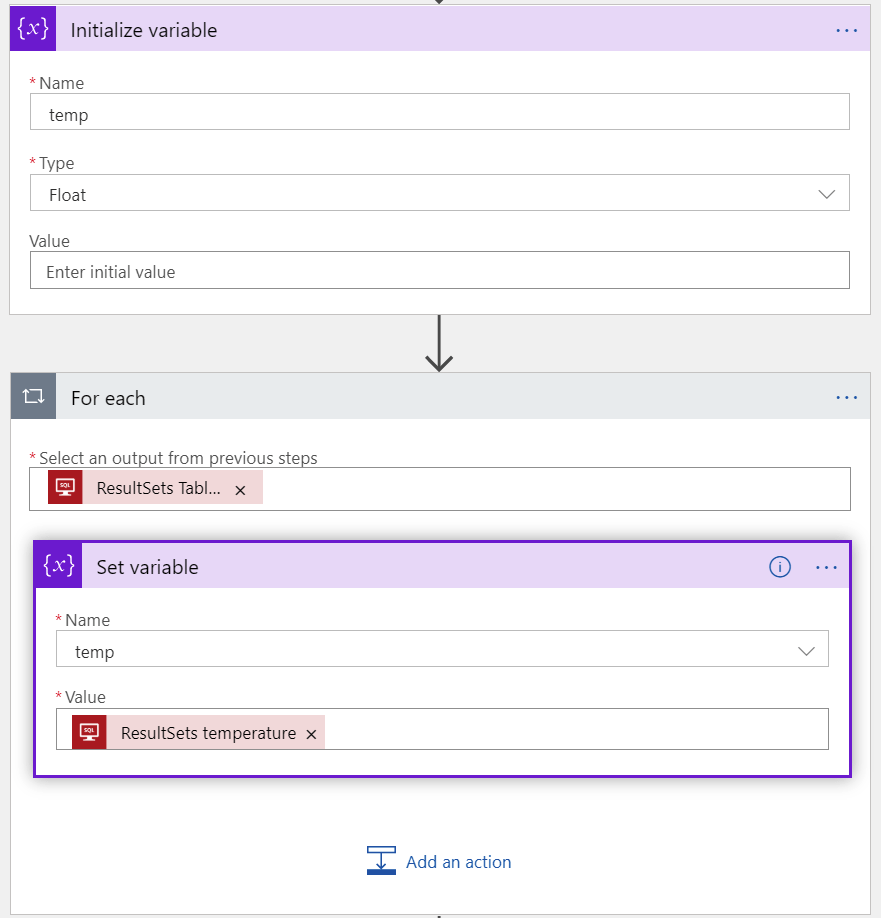The image size is (881, 918).
Task: Remove the ResultSets temperature token
Action: coord(311,734)
